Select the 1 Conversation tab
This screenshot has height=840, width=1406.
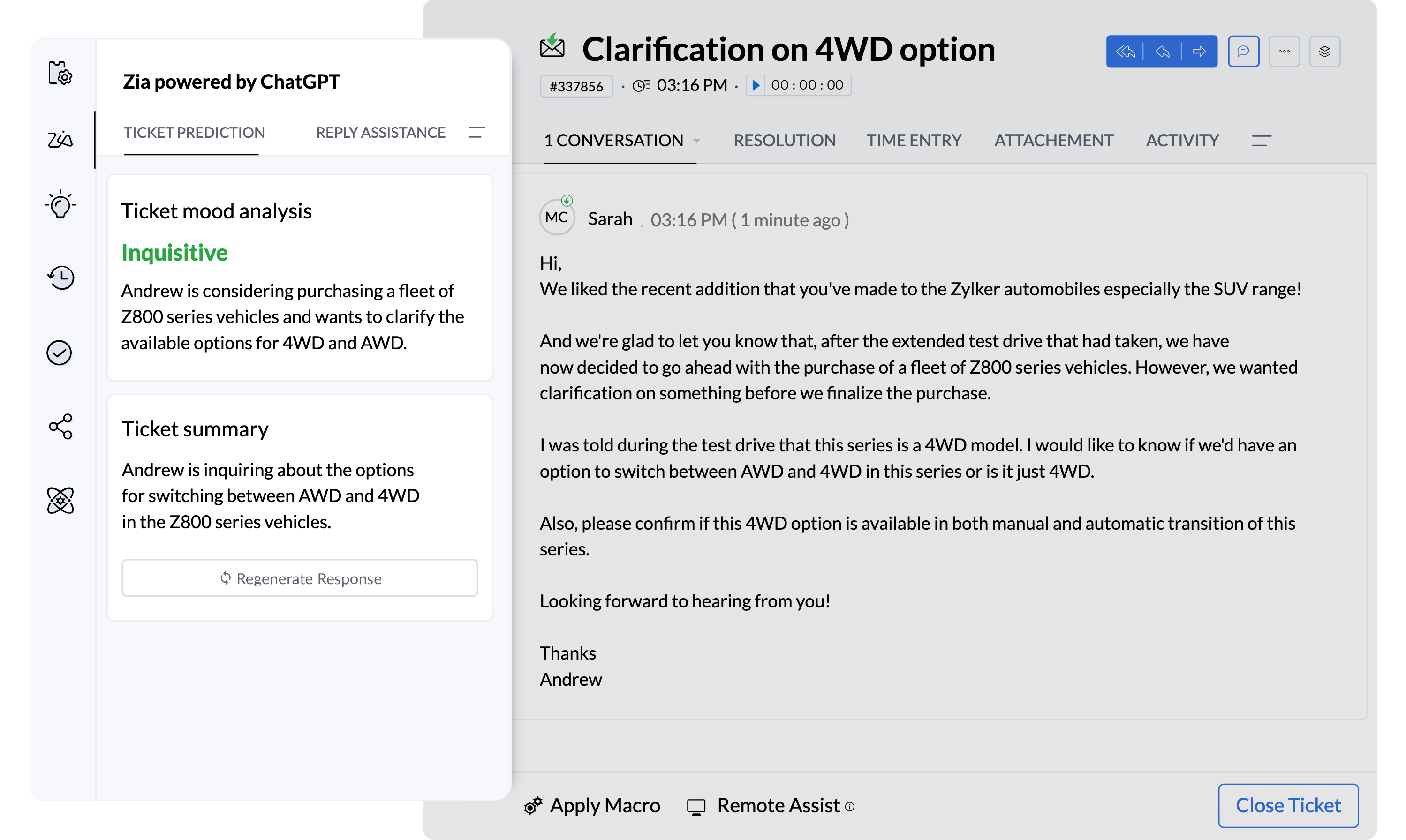coord(613,140)
